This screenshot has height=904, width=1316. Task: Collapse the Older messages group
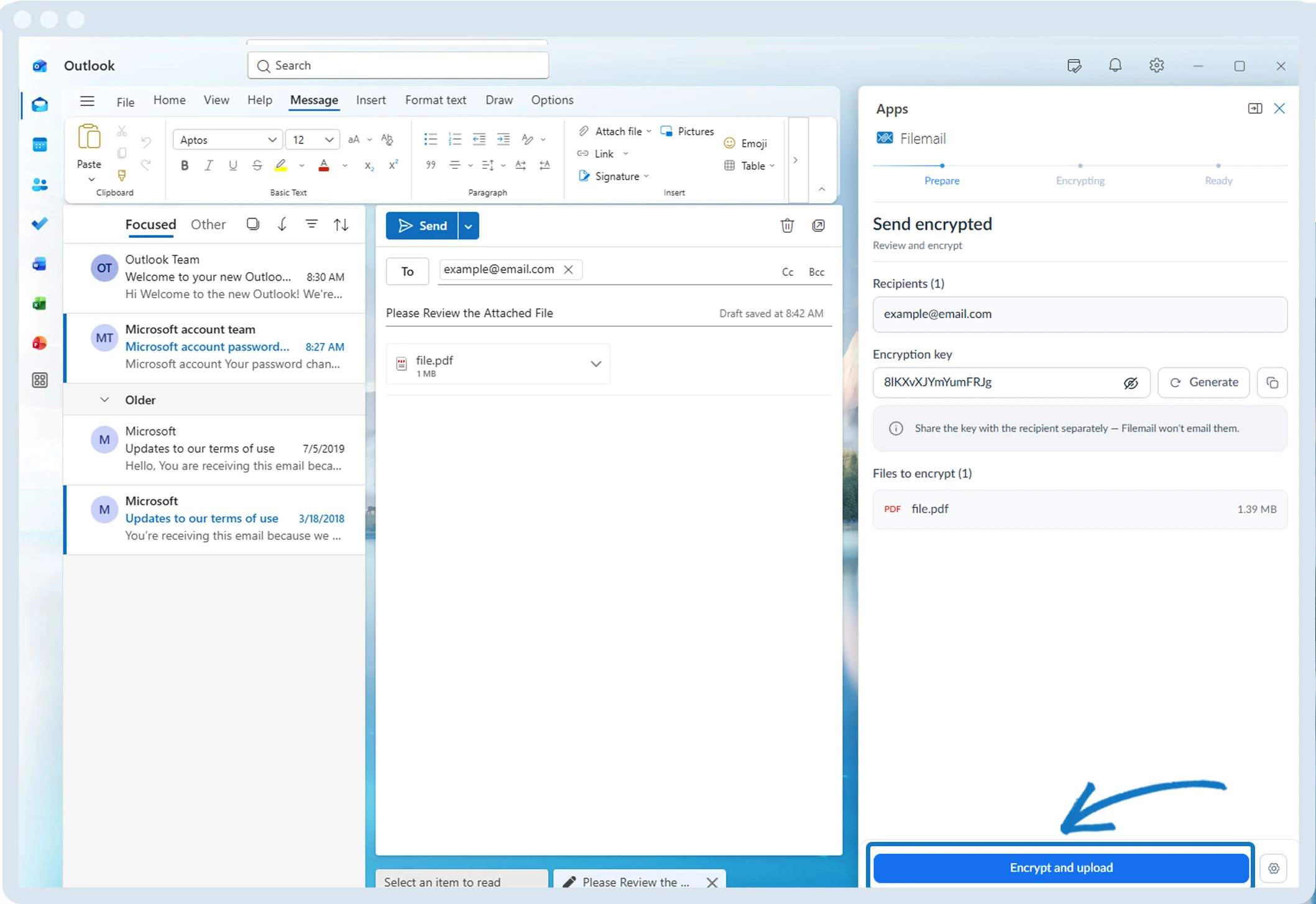[104, 399]
